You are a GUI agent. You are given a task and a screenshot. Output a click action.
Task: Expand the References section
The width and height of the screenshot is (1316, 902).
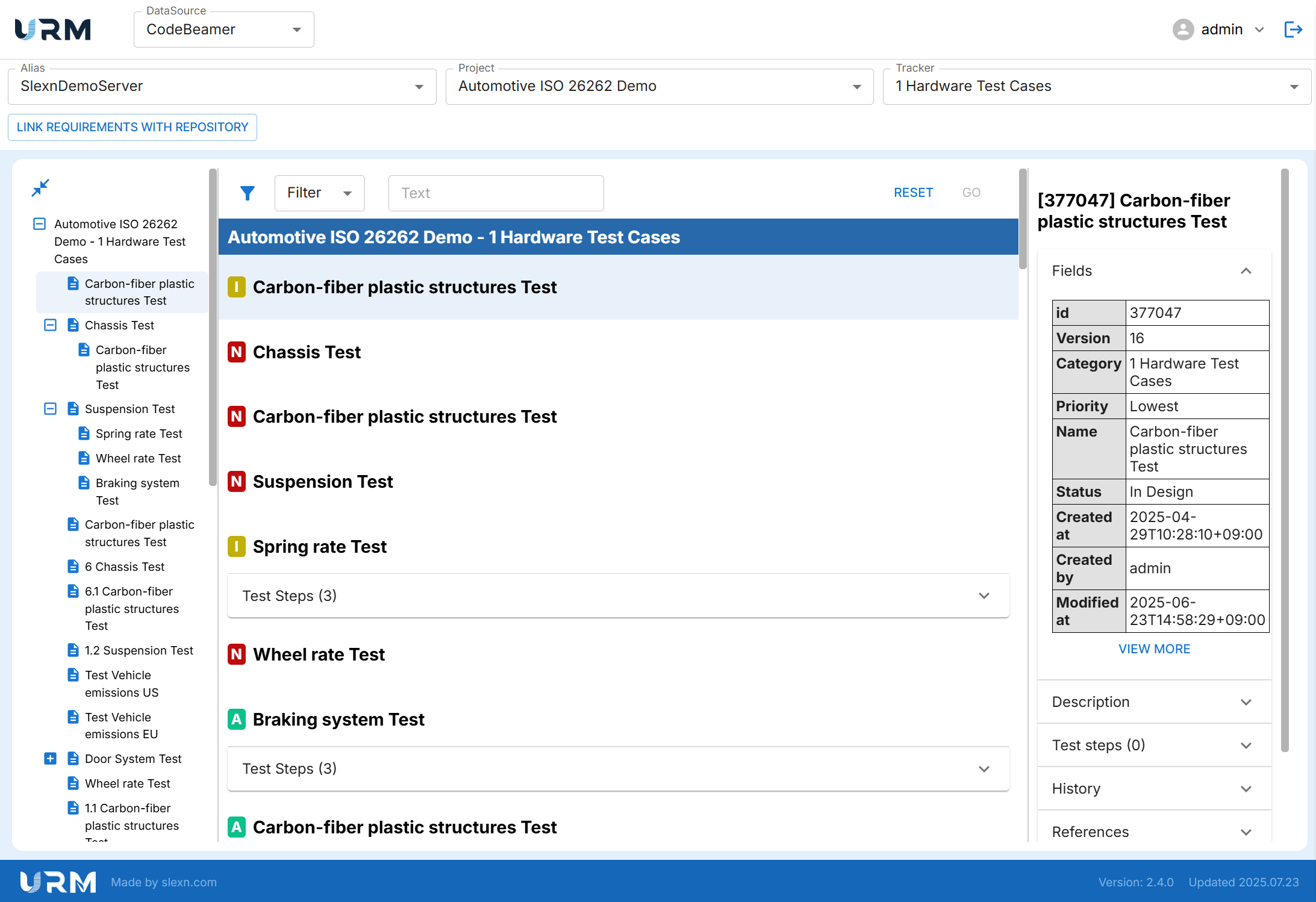pyautogui.click(x=1154, y=832)
